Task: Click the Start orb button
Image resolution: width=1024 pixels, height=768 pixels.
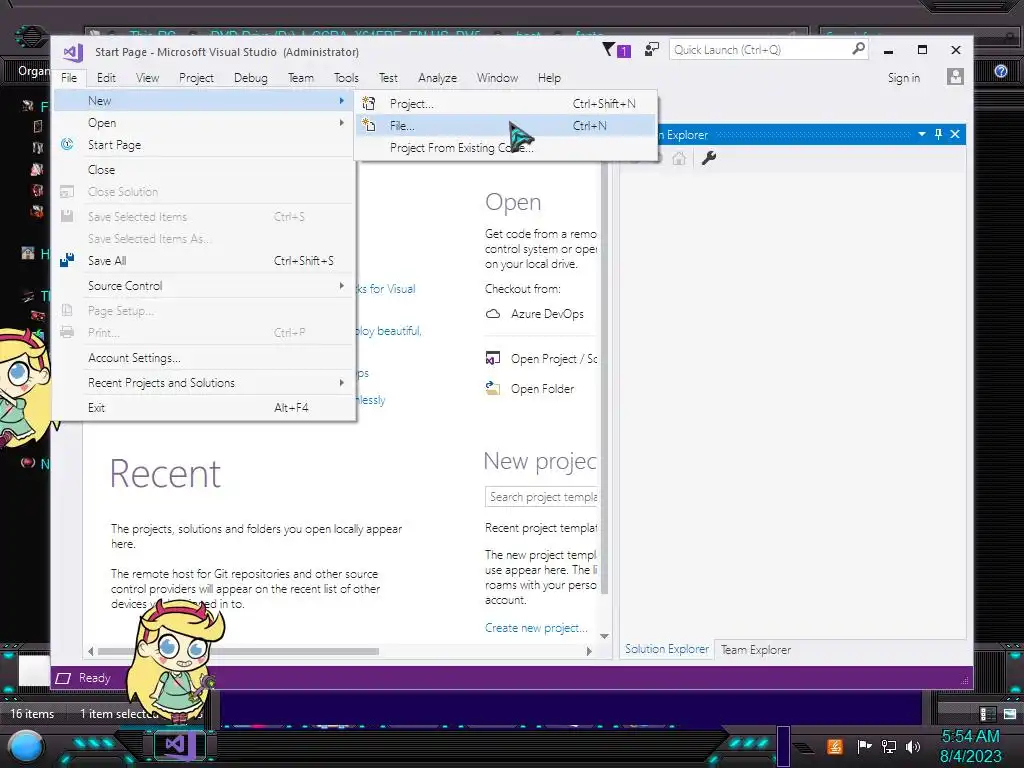Action: (25, 747)
